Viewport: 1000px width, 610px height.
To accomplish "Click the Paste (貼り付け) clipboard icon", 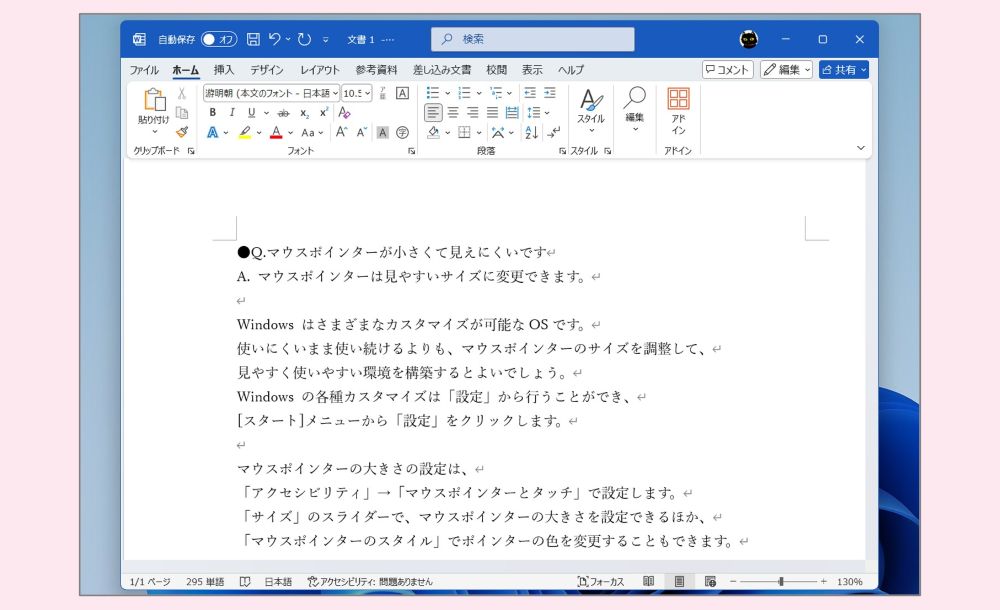I will click(x=154, y=100).
